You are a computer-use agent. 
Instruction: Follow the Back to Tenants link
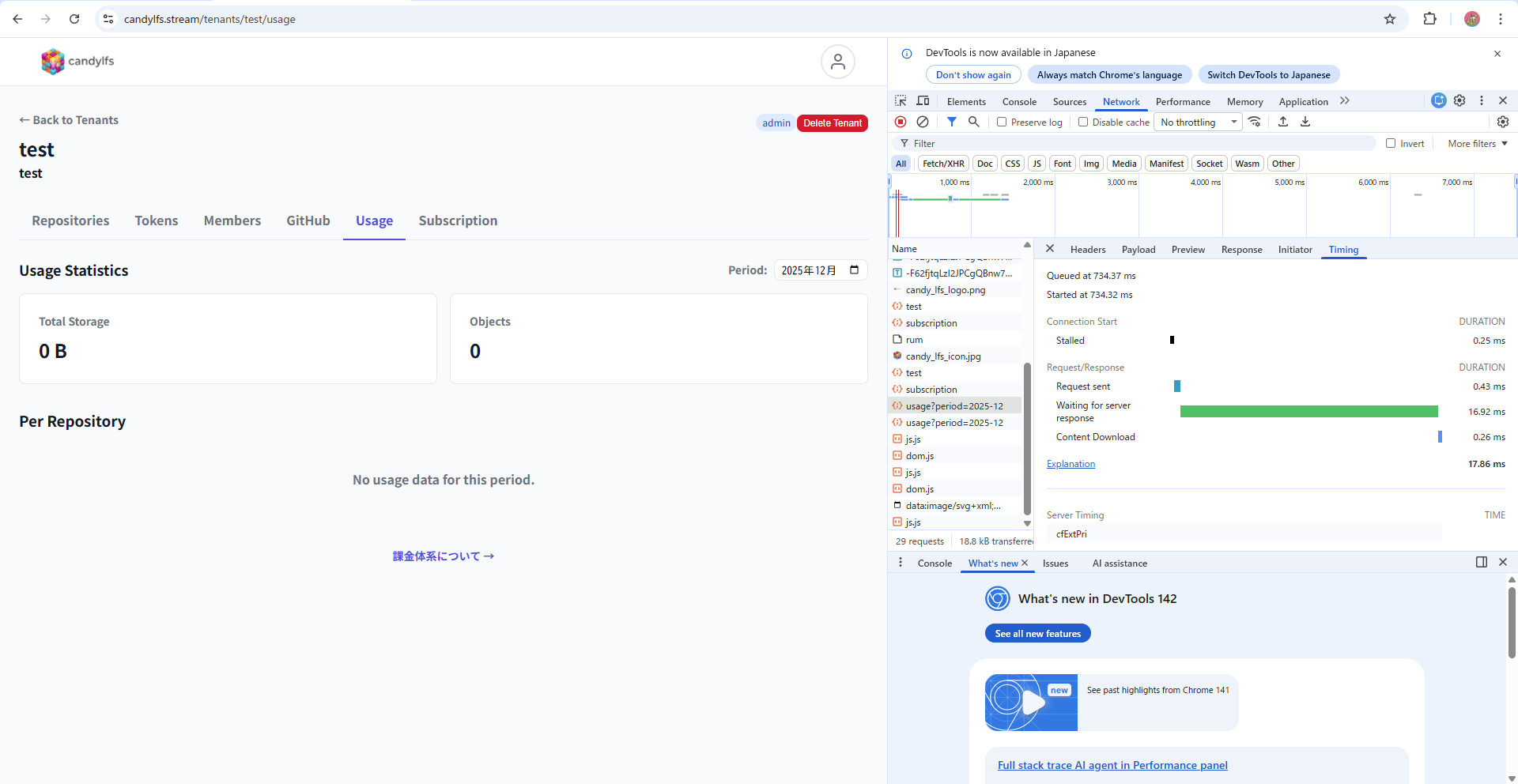(x=69, y=120)
